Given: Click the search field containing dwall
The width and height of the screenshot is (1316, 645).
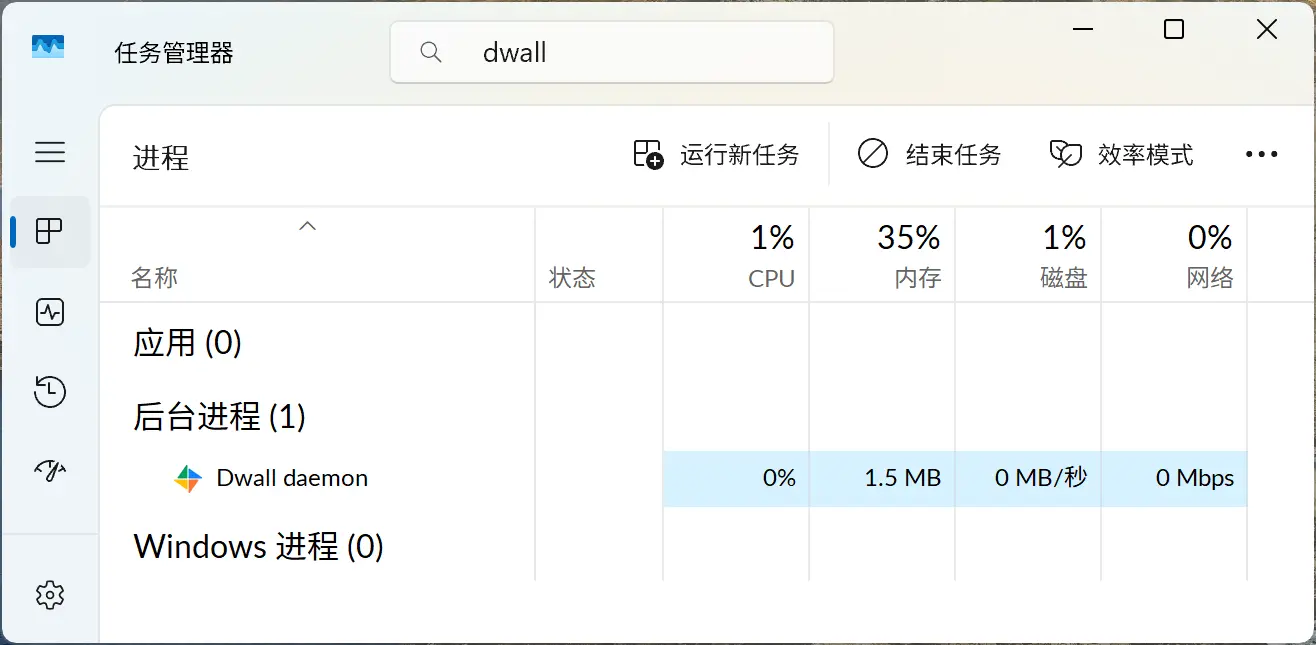Looking at the screenshot, I should coord(612,51).
